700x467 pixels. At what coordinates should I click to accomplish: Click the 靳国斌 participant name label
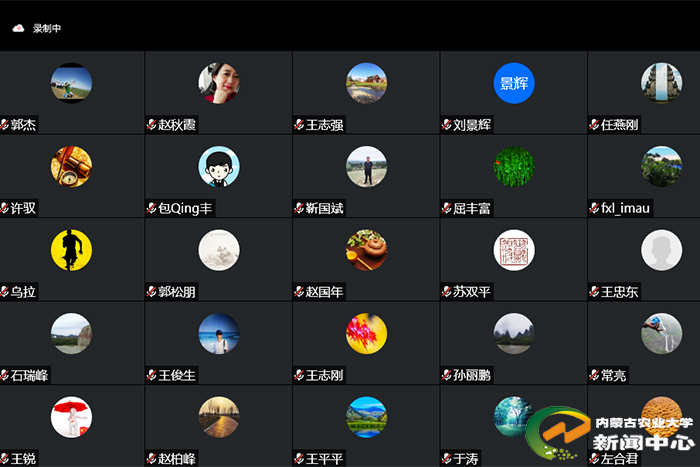point(325,208)
